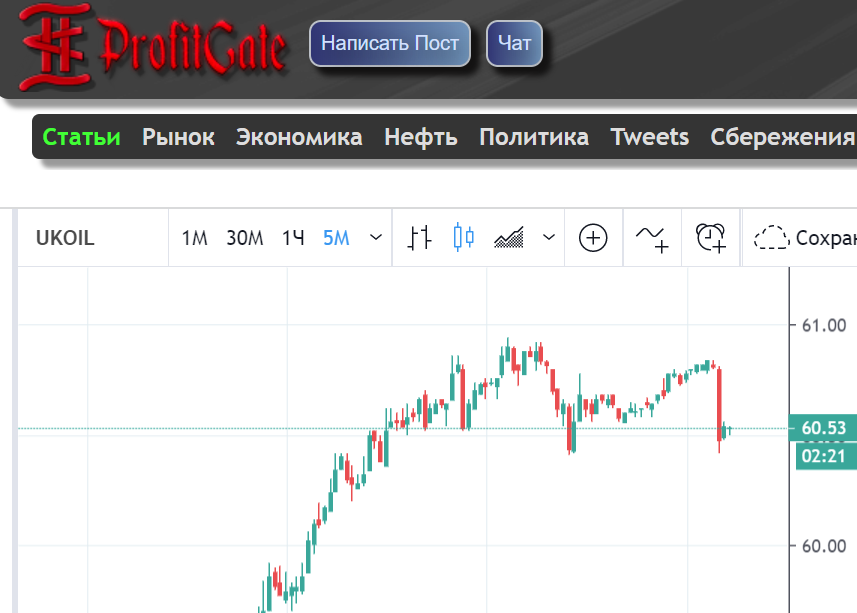
Task: Switch to the 1M timeframe
Action: [x=194, y=238]
